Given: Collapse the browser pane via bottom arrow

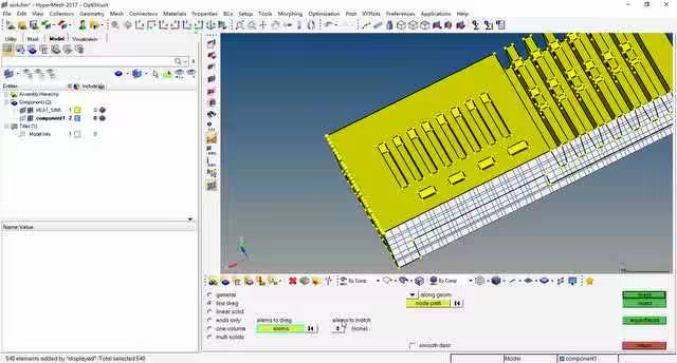Looking at the screenshot, I should 190,219.
